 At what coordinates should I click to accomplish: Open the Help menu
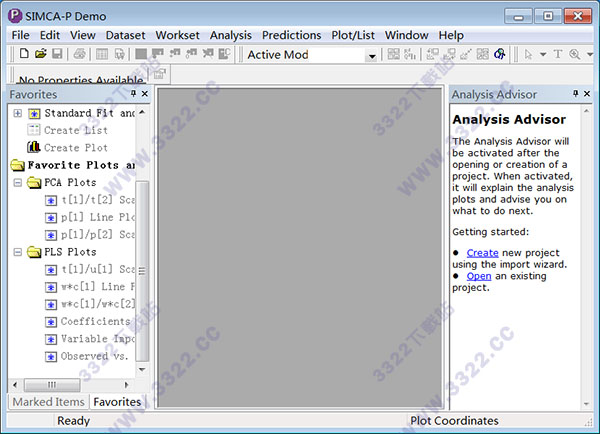(451, 35)
